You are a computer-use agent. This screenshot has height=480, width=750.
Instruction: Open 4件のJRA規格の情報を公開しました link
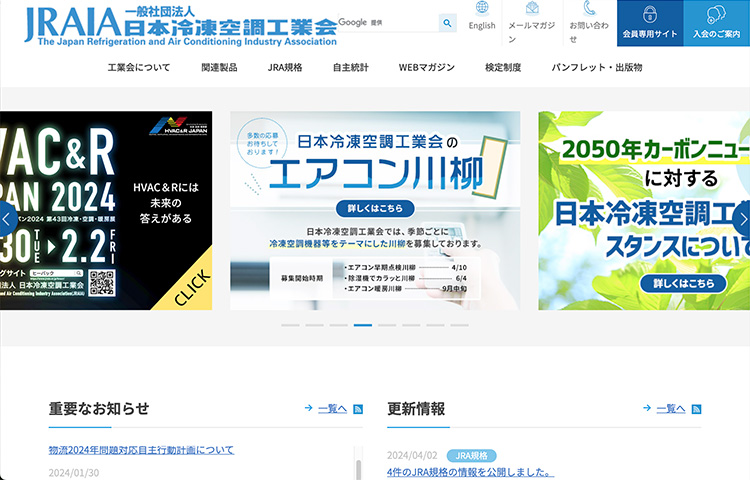[470, 472]
